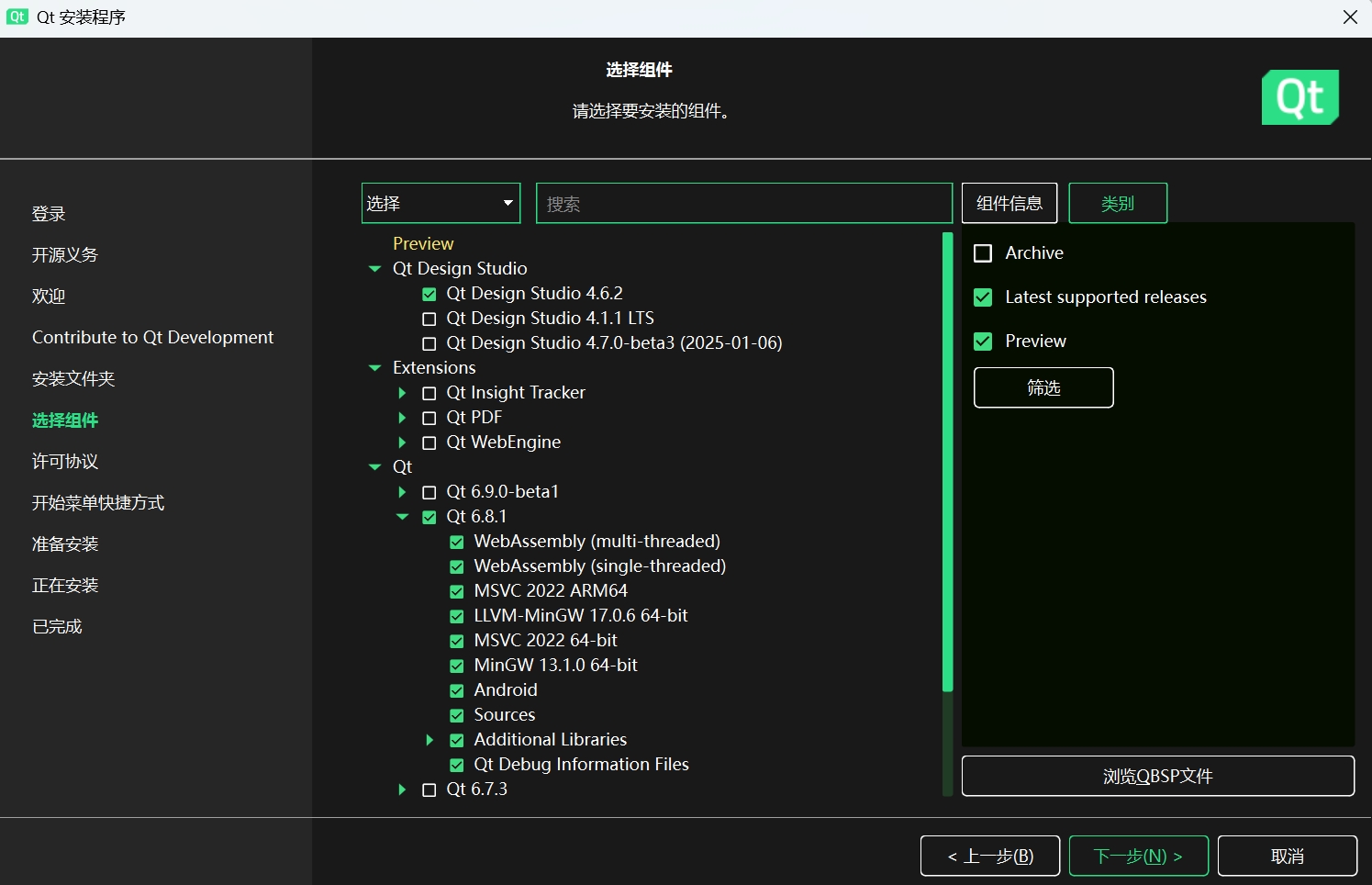Screen dimensions: 1372x885
Task: Switch to the 组件信息 tab
Action: (x=1009, y=203)
